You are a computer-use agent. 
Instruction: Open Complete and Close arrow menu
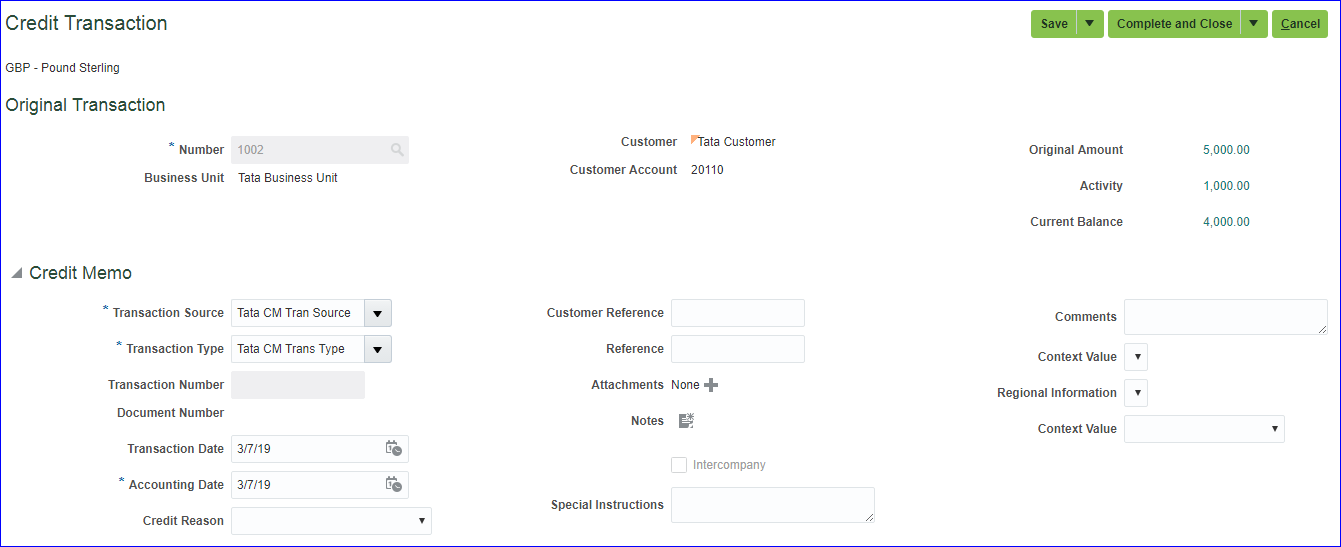click(1254, 24)
